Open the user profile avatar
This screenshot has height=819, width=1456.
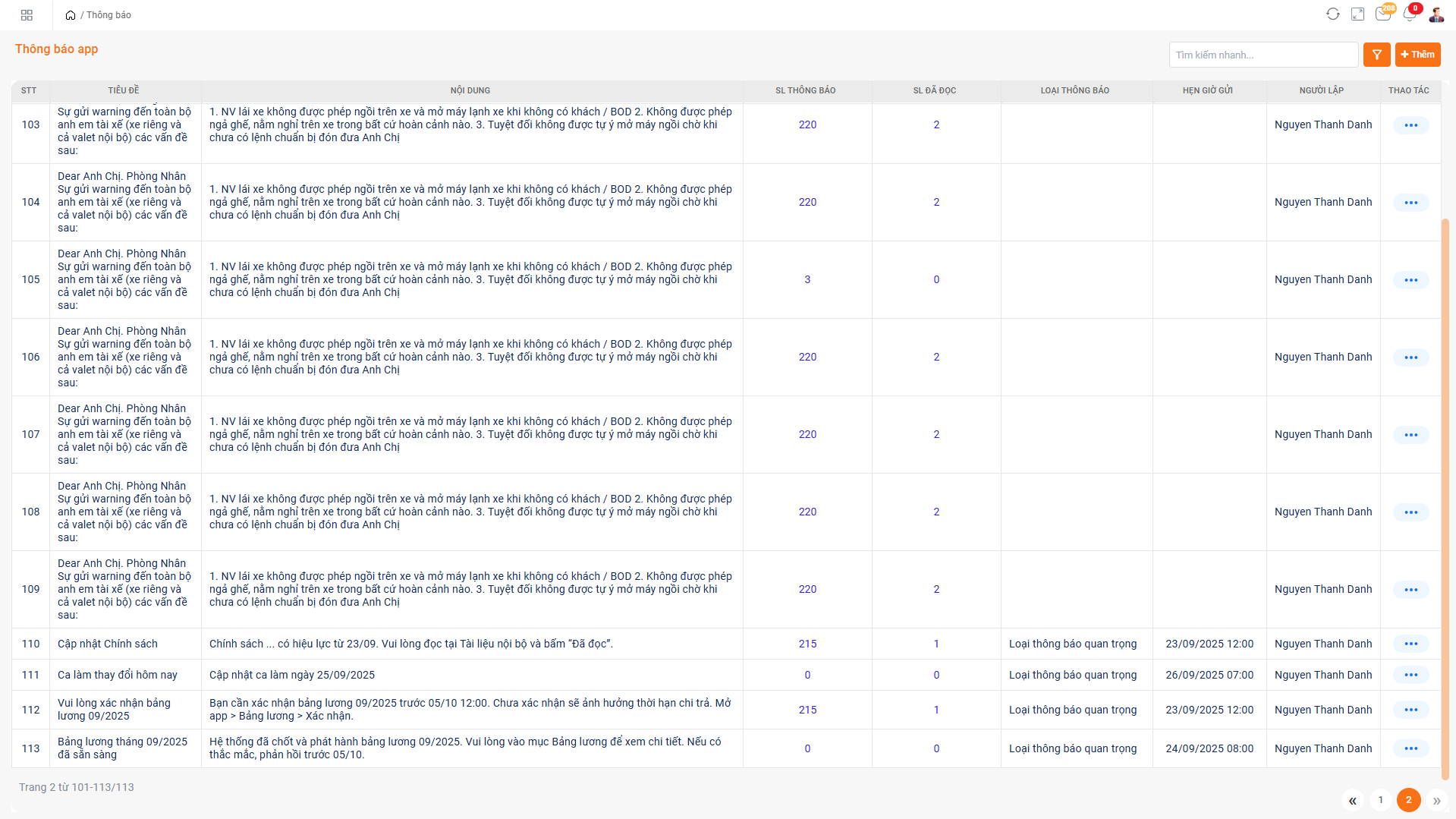tap(1436, 14)
